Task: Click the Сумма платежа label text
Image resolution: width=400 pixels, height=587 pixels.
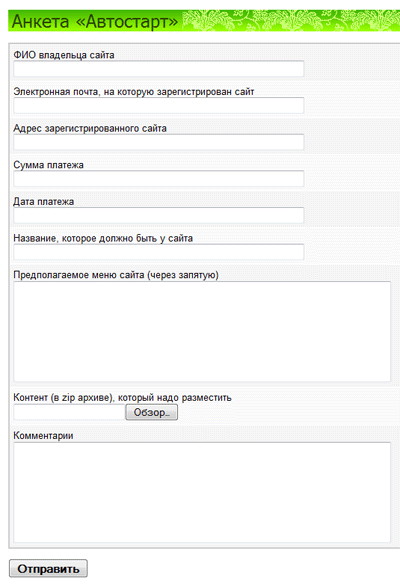Action: click(x=49, y=165)
